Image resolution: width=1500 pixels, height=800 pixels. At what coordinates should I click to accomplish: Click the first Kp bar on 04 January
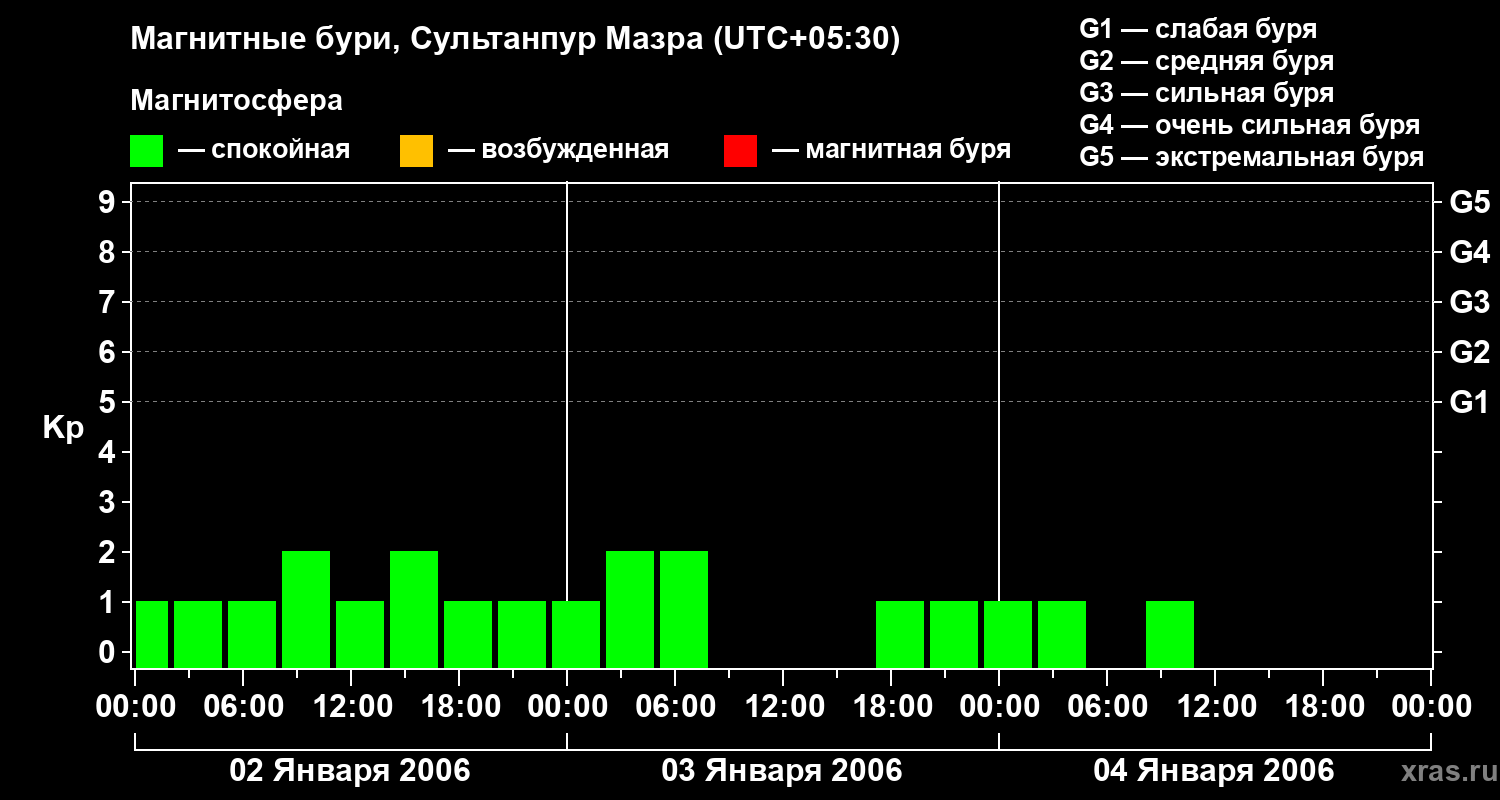coord(1008,634)
